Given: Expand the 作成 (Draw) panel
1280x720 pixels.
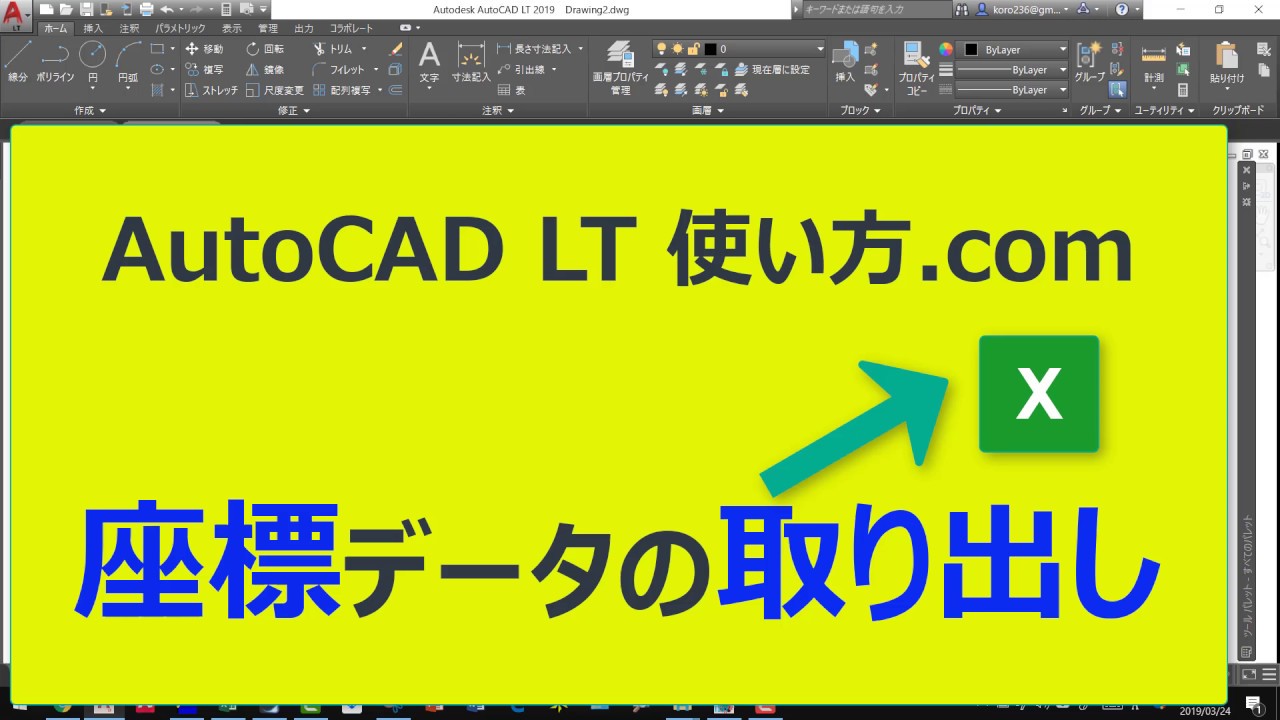Looking at the screenshot, I should (90, 110).
